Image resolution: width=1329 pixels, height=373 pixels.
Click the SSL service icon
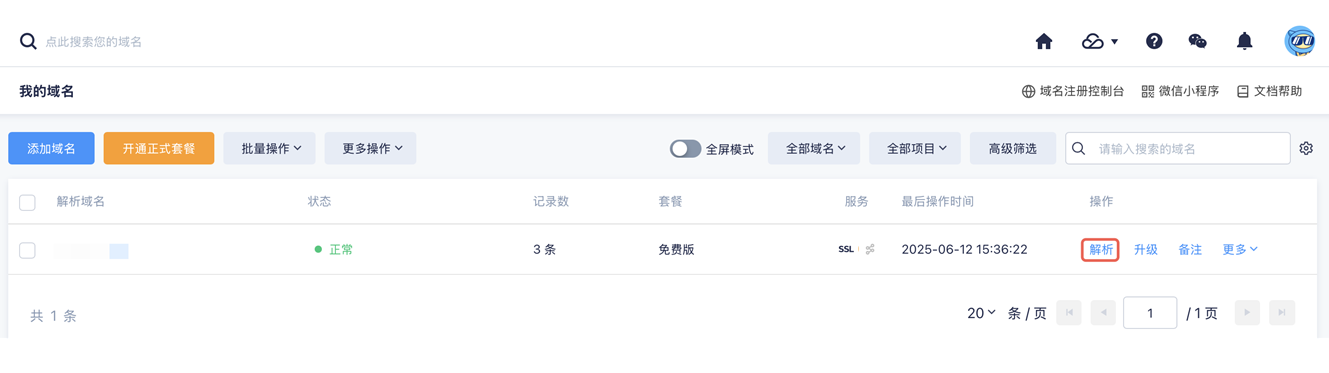click(x=846, y=249)
